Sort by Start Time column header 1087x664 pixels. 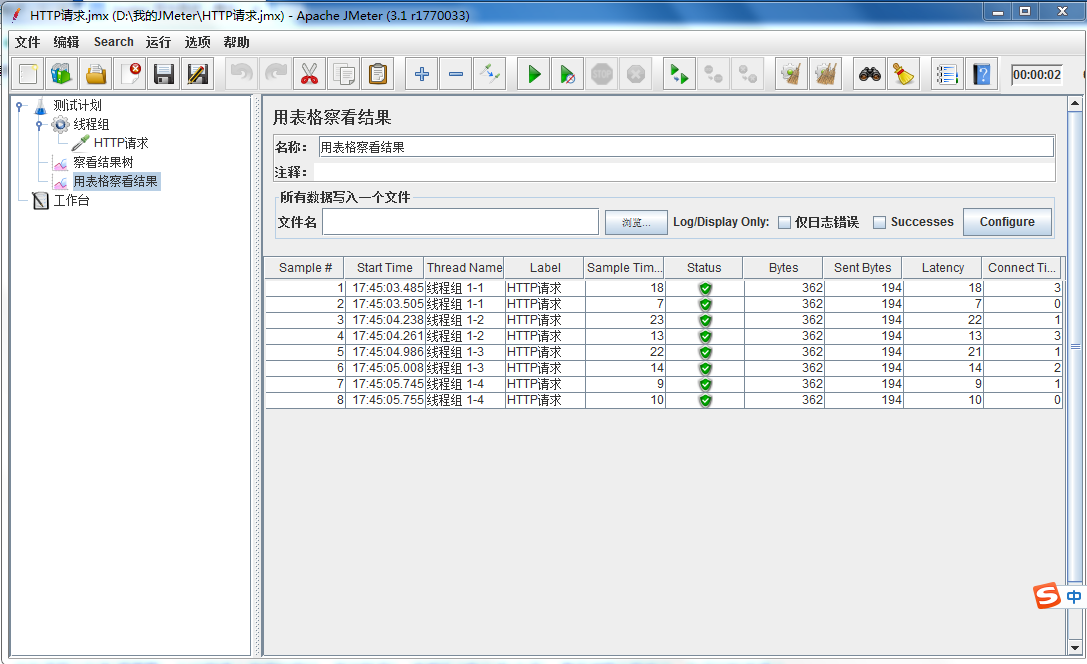(384, 268)
